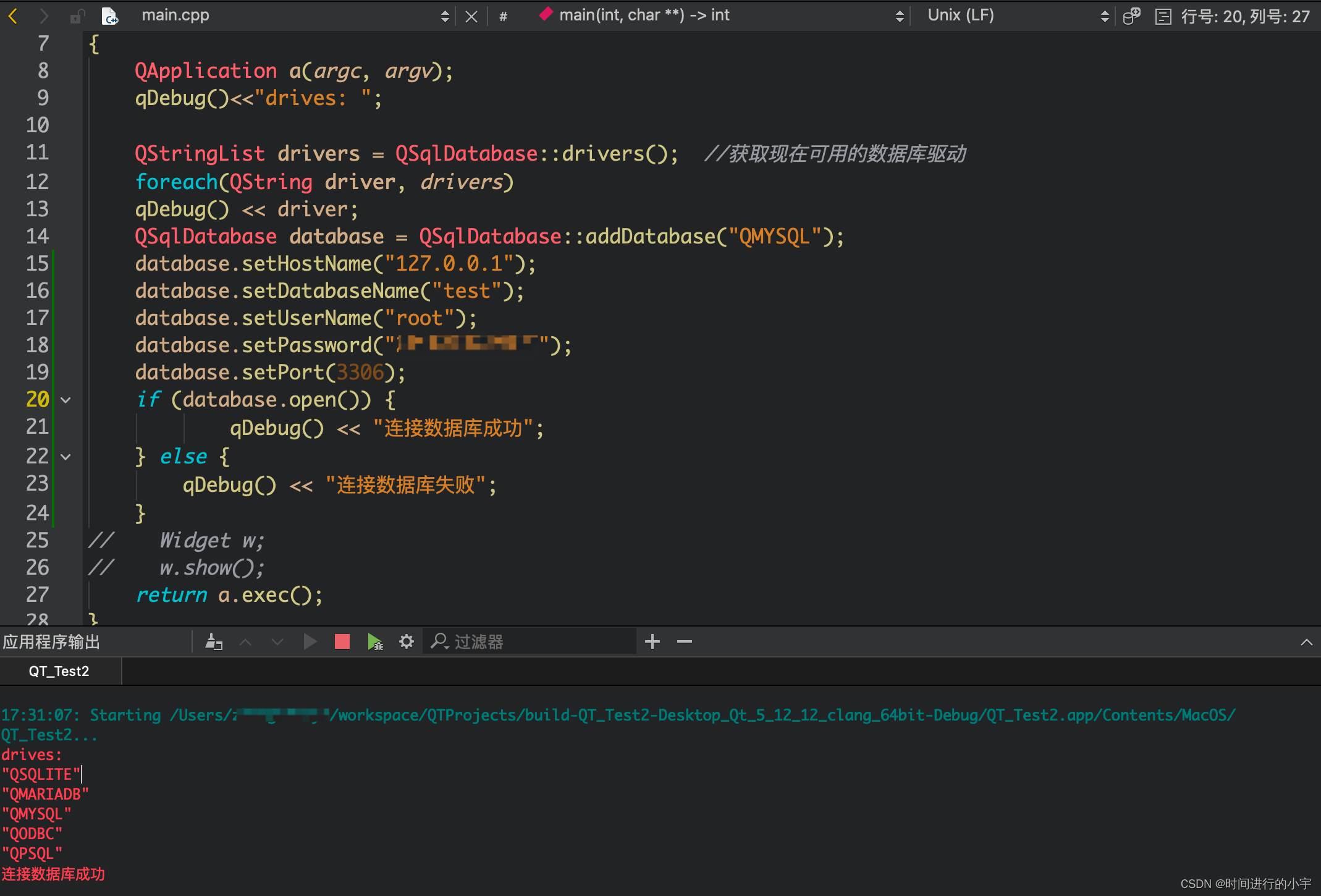Screen dimensions: 1321x896
Task: Collapse the if block at line 20
Action: click(65, 400)
